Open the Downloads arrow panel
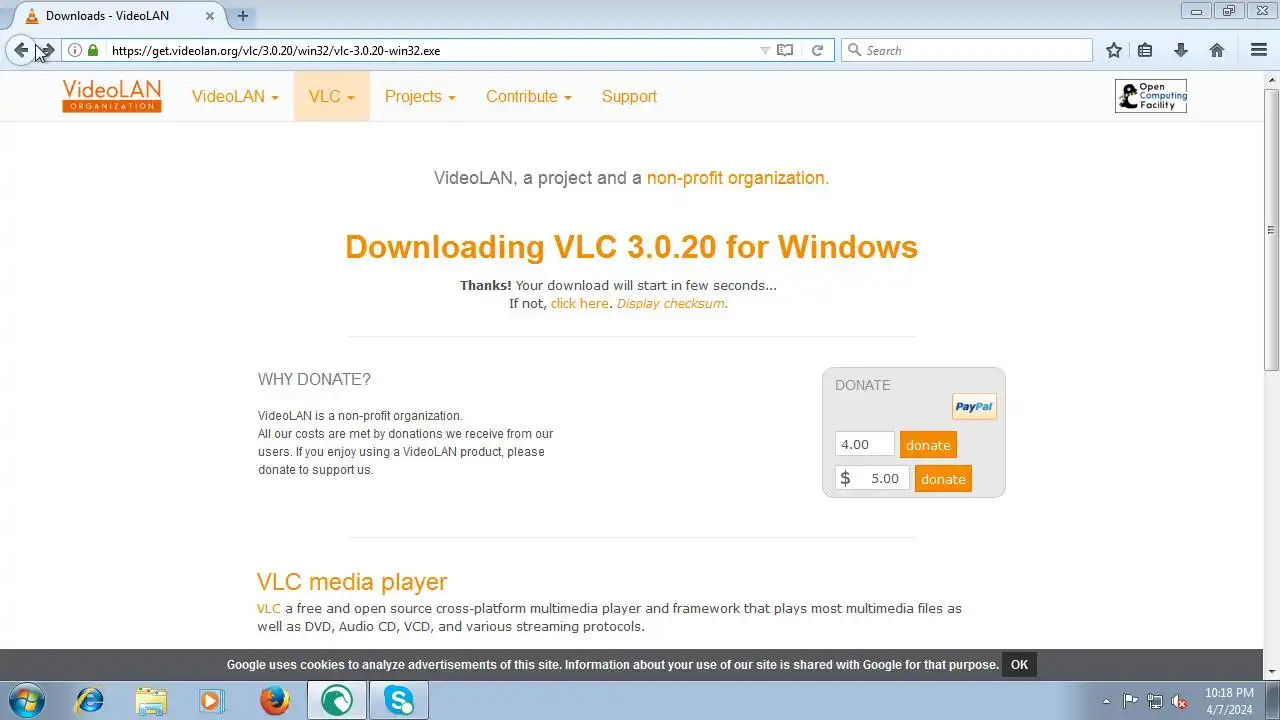This screenshot has height=720, width=1280. pos(1181,50)
